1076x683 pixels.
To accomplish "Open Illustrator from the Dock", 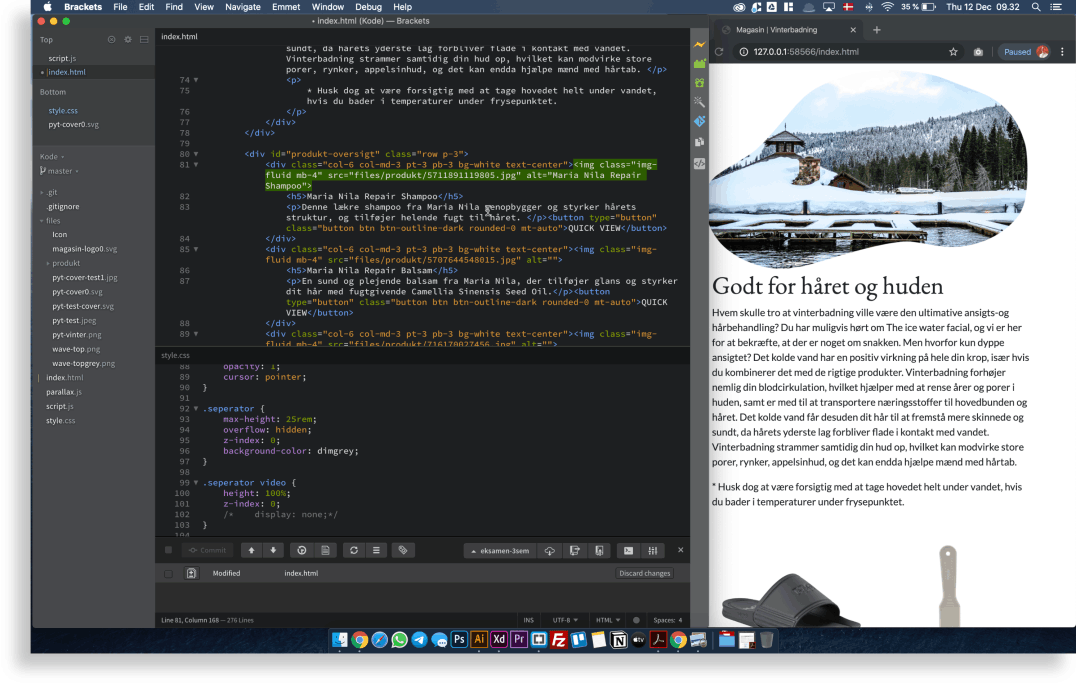I will [479, 640].
